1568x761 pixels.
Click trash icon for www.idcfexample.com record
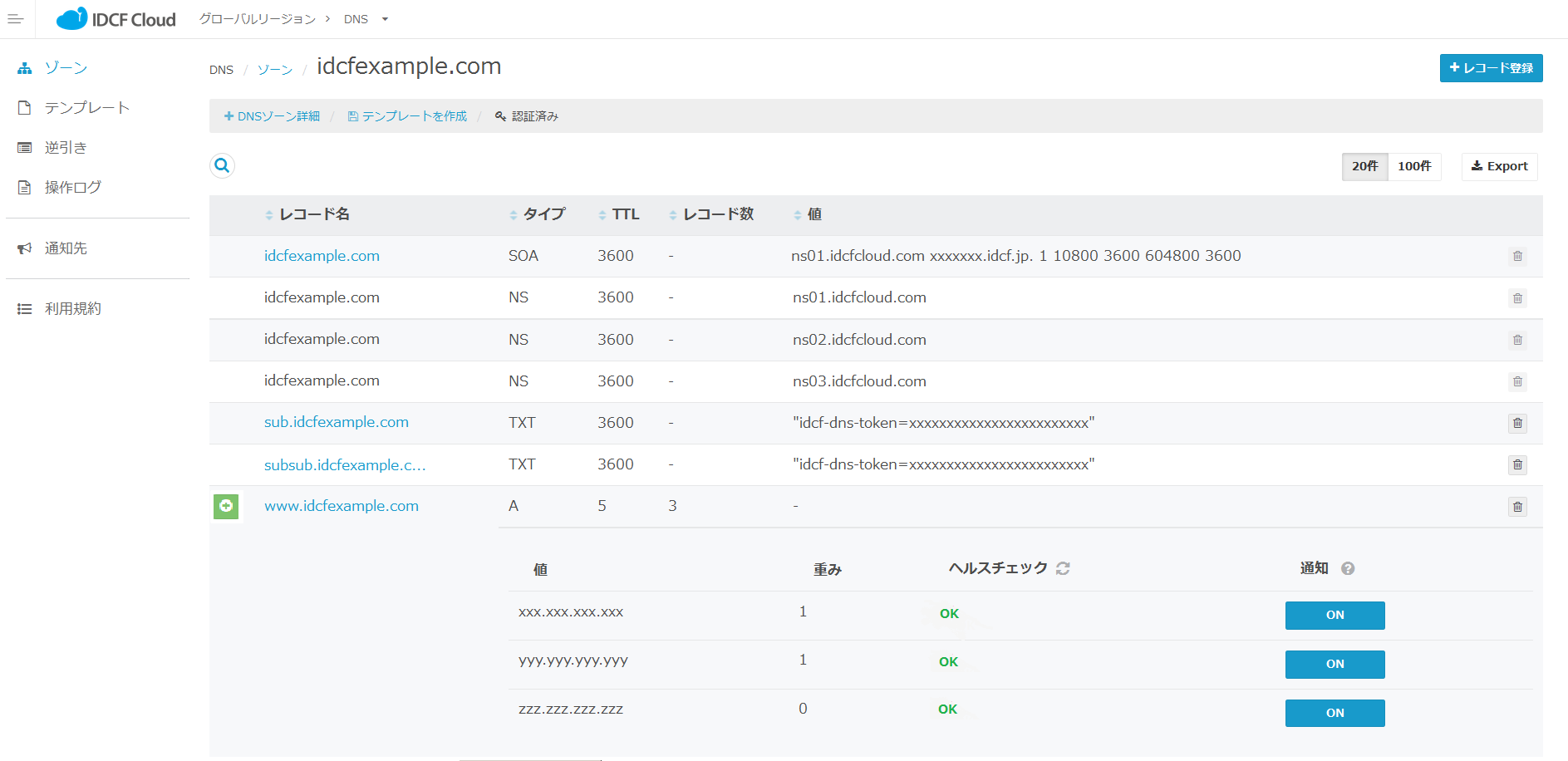pyautogui.click(x=1517, y=507)
